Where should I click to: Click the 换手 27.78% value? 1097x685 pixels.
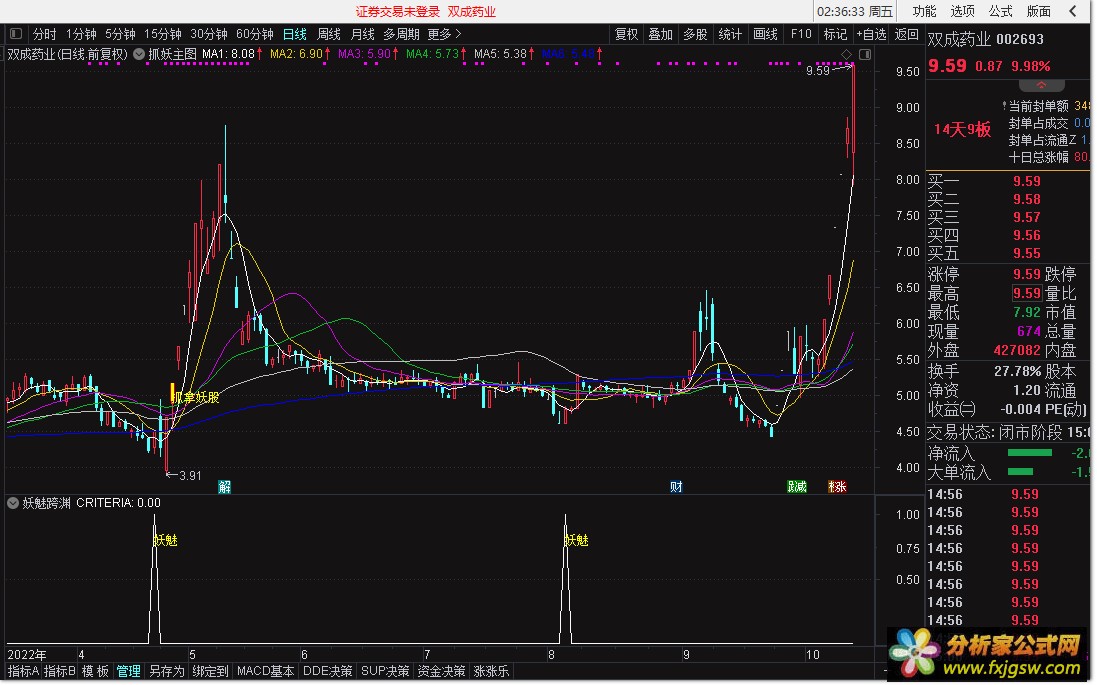click(x=1017, y=372)
